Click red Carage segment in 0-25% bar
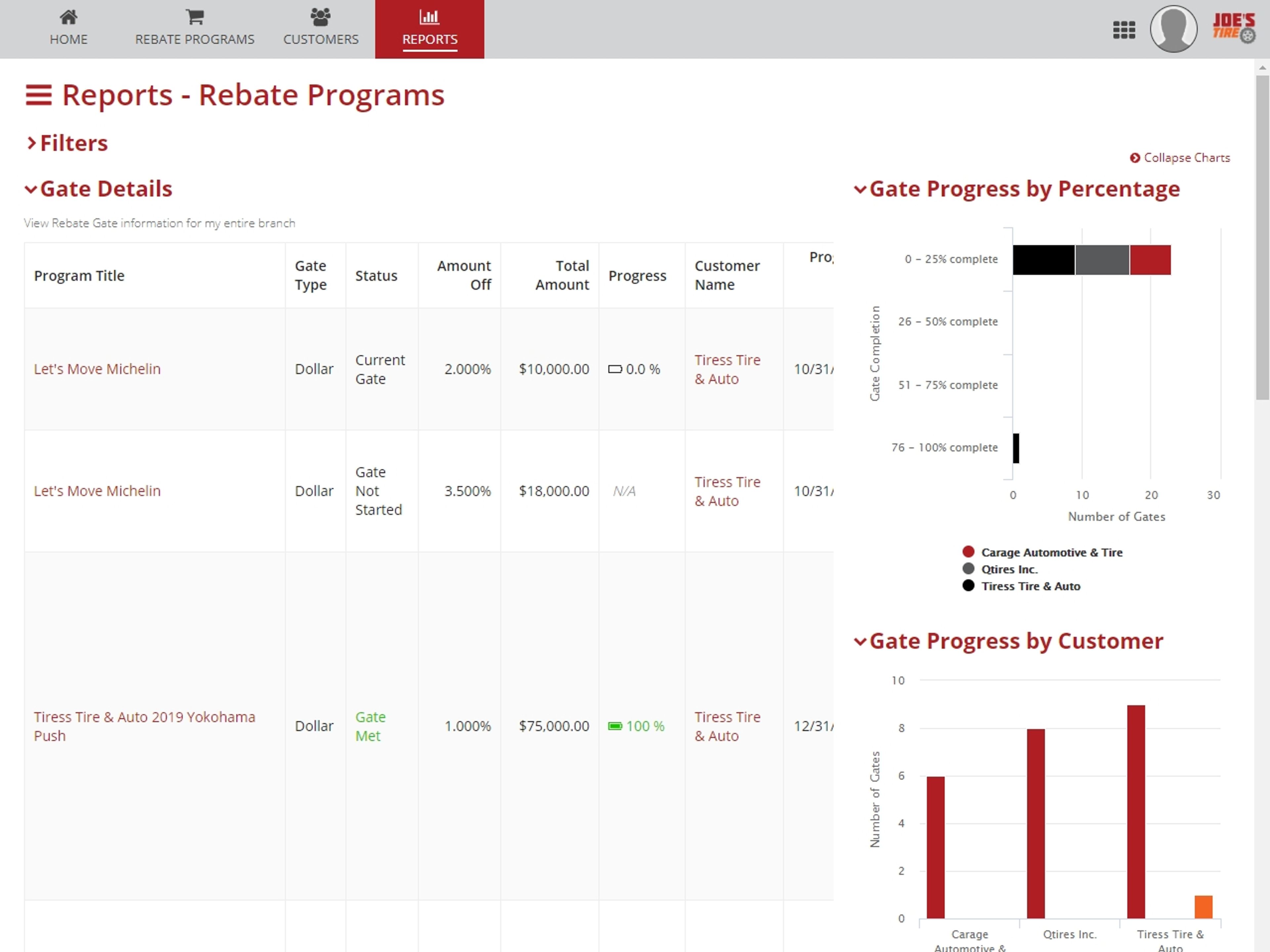This screenshot has height=952, width=1270. [x=1150, y=260]
